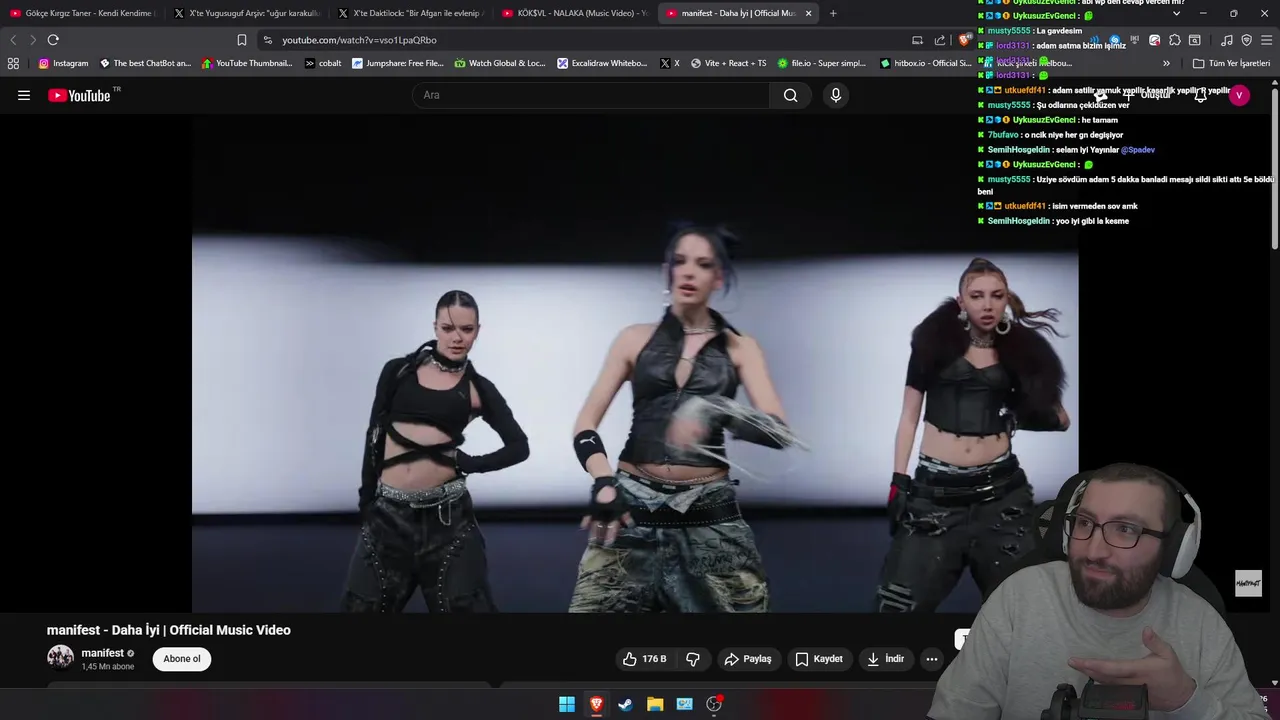Open hitbox.io - Official Si bookmark
This screenshot has width=1280, height=720.
pos(925,63)
